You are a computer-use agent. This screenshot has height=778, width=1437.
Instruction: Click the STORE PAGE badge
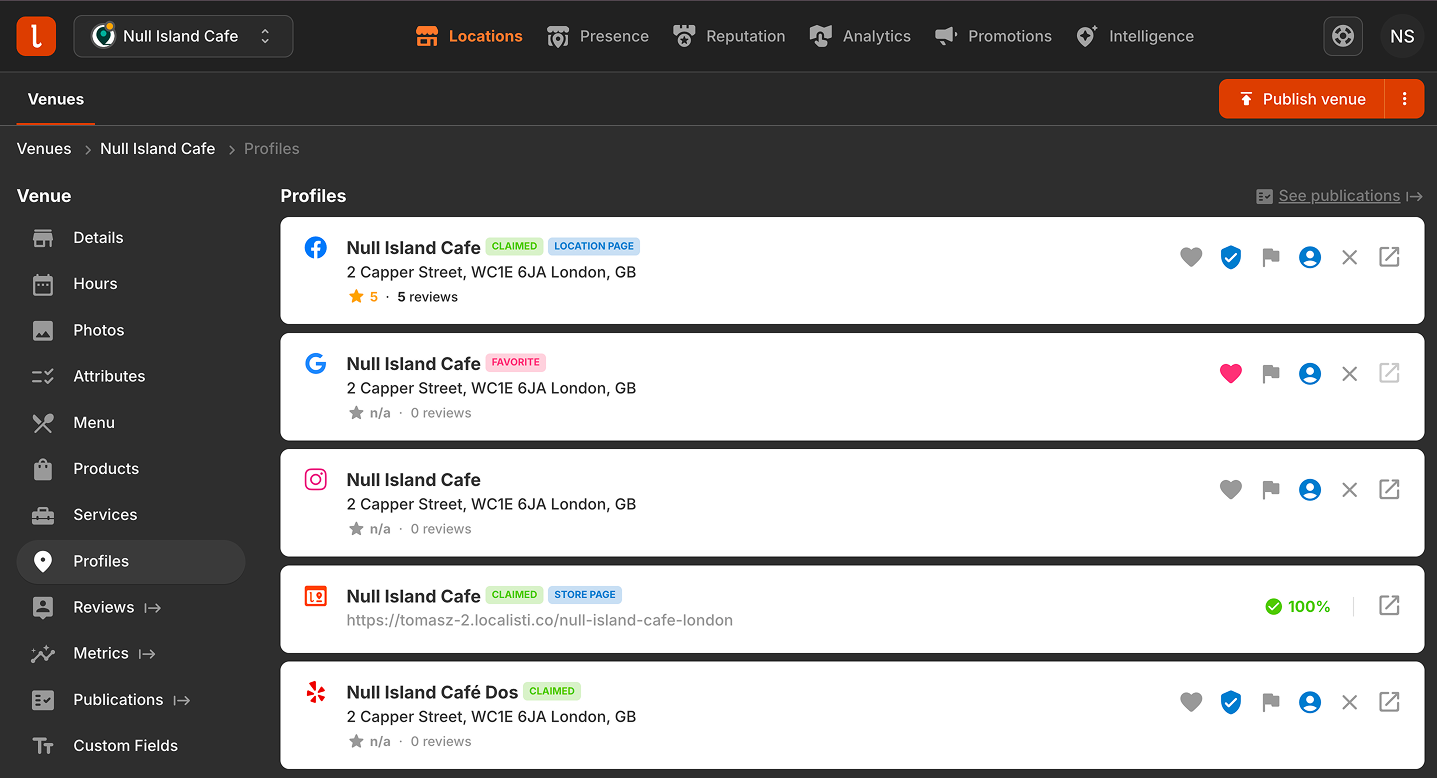[585, 595]
